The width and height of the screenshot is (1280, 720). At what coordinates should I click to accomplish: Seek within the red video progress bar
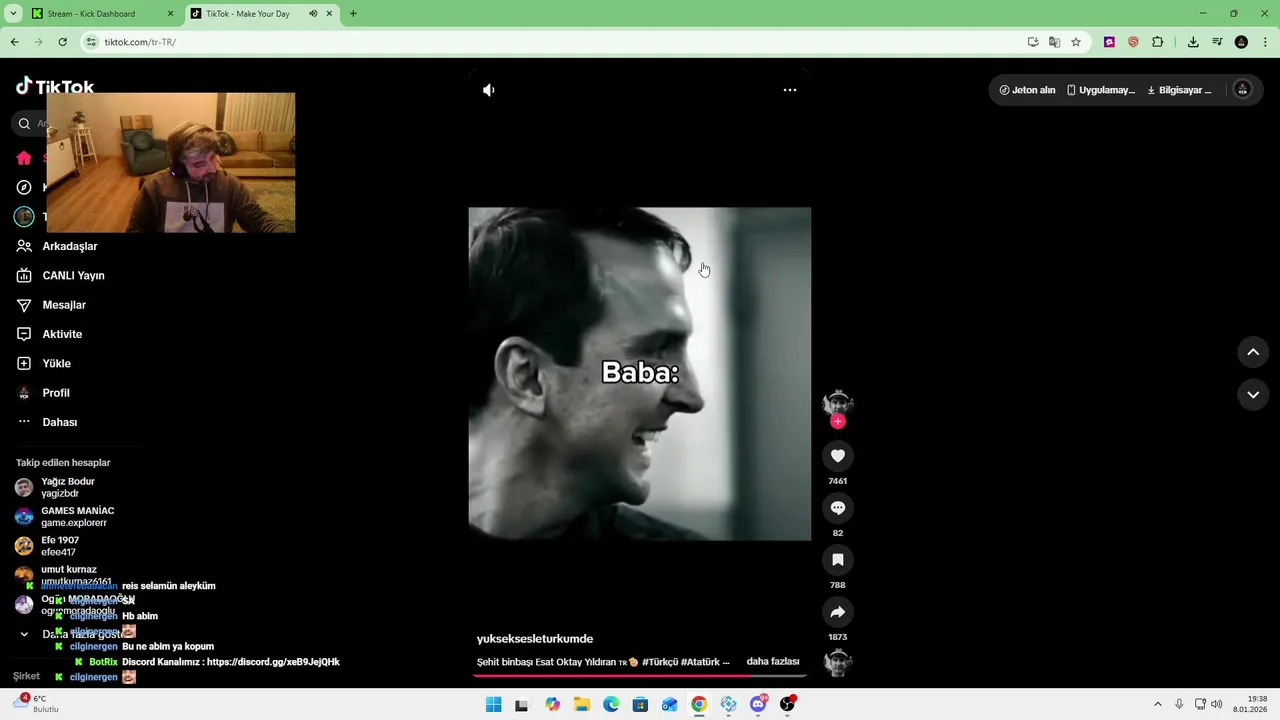(640, 676)
